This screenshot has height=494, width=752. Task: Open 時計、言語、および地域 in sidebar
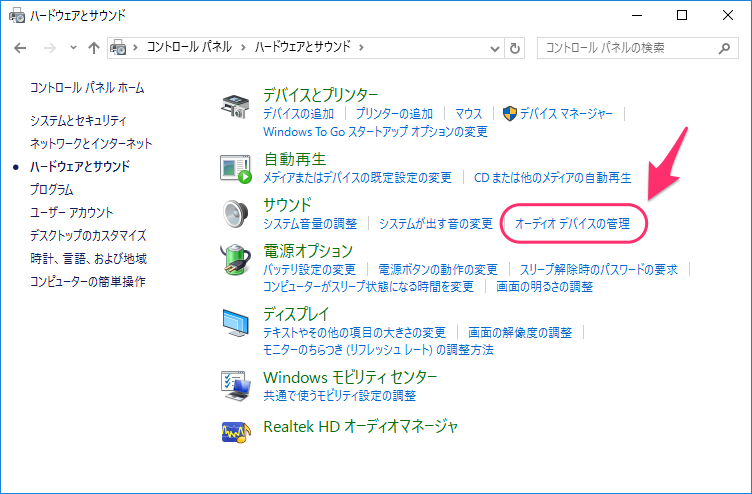(88, 259)
